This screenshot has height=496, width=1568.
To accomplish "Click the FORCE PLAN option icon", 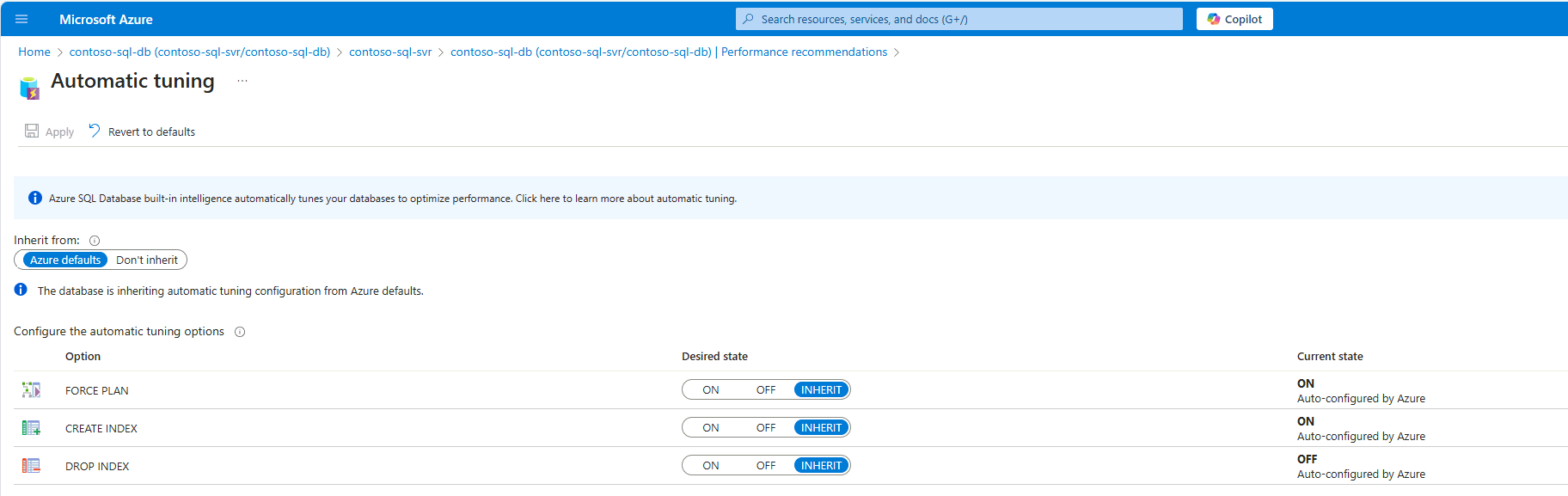I will pyautogui.click(x=31, y=390).
